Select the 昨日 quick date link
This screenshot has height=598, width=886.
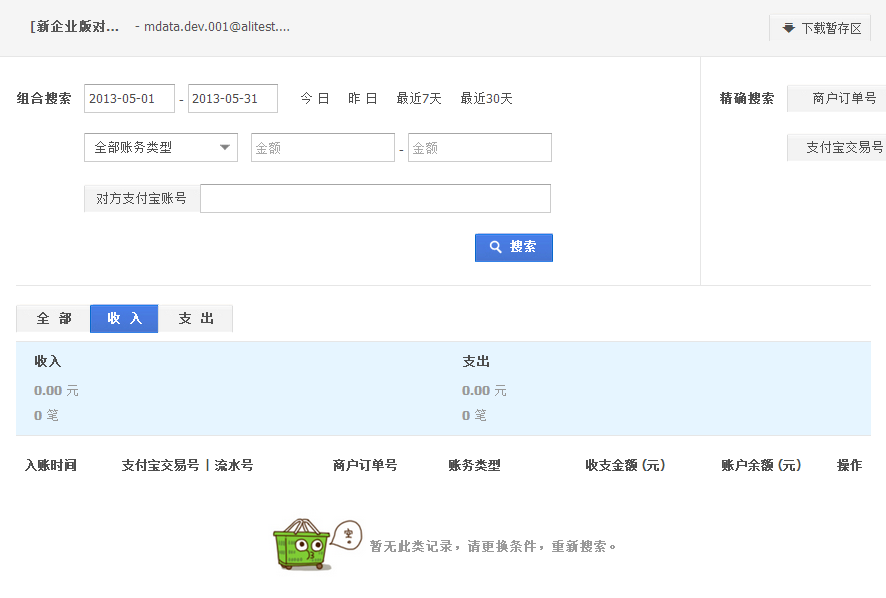[x=362, y=98]
